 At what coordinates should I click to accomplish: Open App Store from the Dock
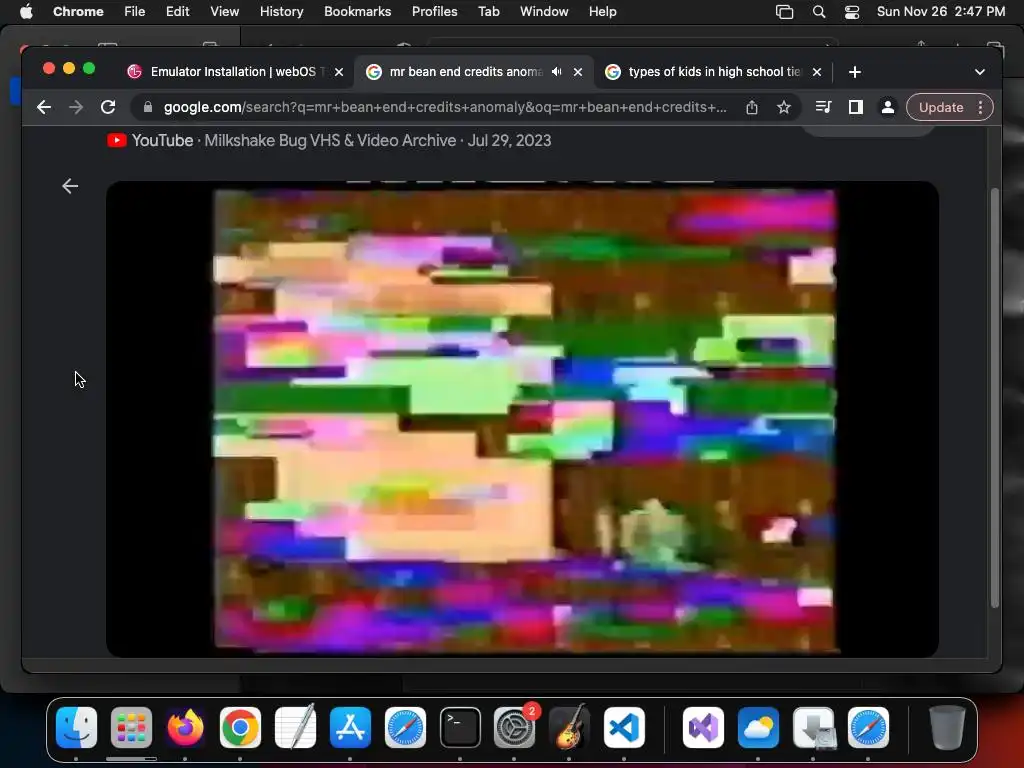click(351, 727)
